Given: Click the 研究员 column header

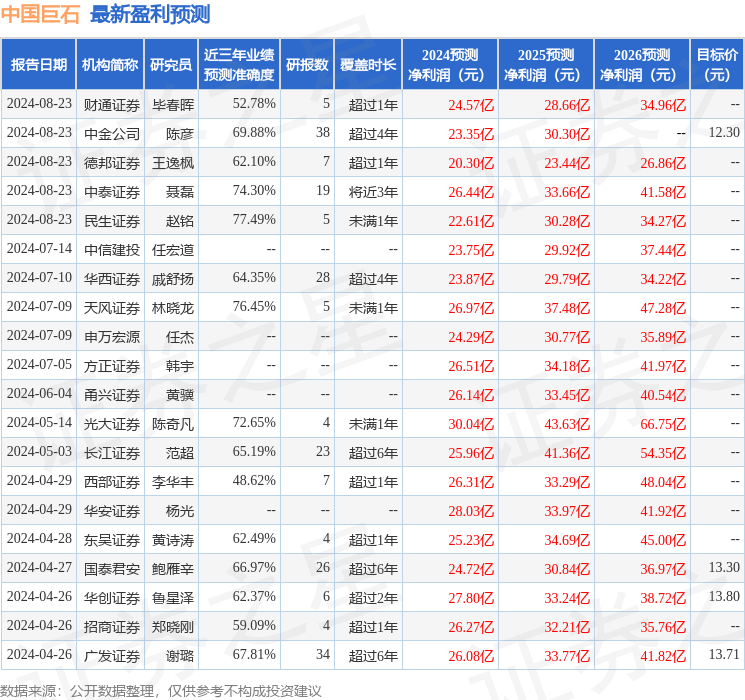Looking at the screenshot, I should (x=171, y=65).
